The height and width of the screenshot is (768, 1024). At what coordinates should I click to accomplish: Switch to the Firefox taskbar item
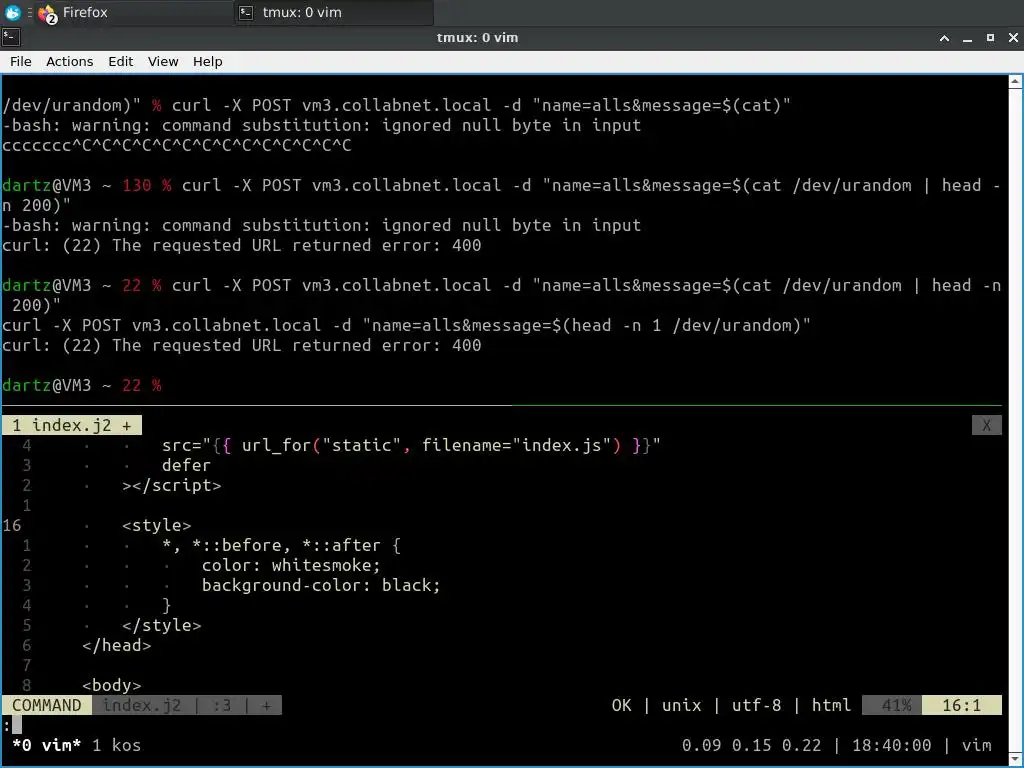(134, 12)
